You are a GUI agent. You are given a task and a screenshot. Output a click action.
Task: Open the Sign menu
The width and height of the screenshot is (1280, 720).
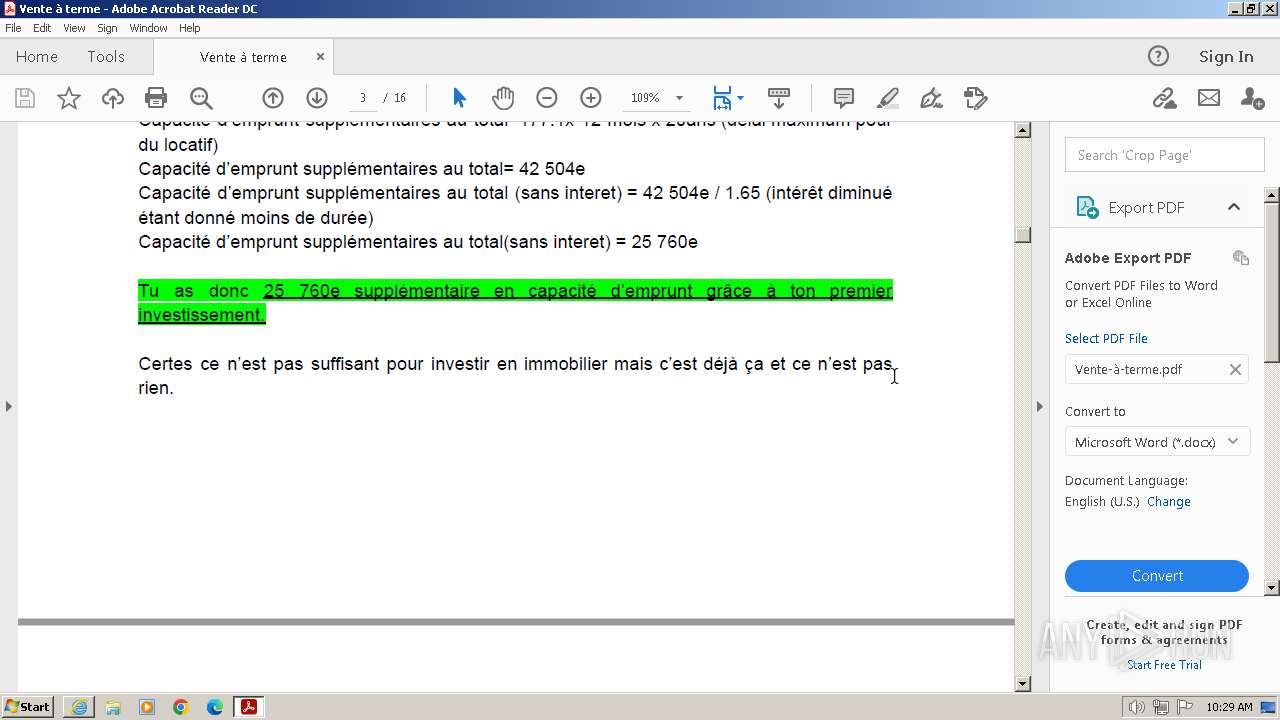pos(107,28)
